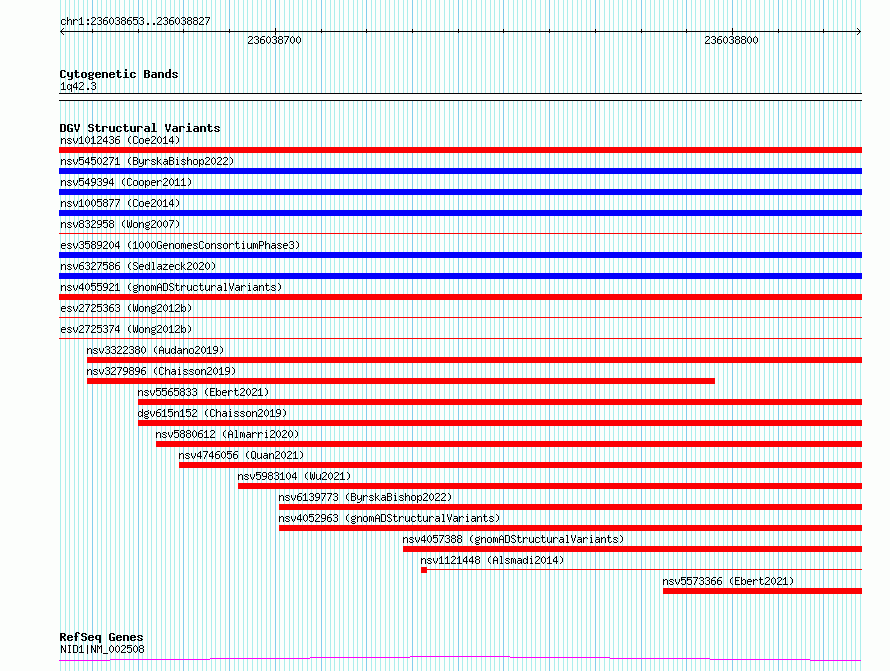Click the 236038800 ruler position label
Image resolution: width=890 pixels, height=671 pixels.
coord(731,40)
